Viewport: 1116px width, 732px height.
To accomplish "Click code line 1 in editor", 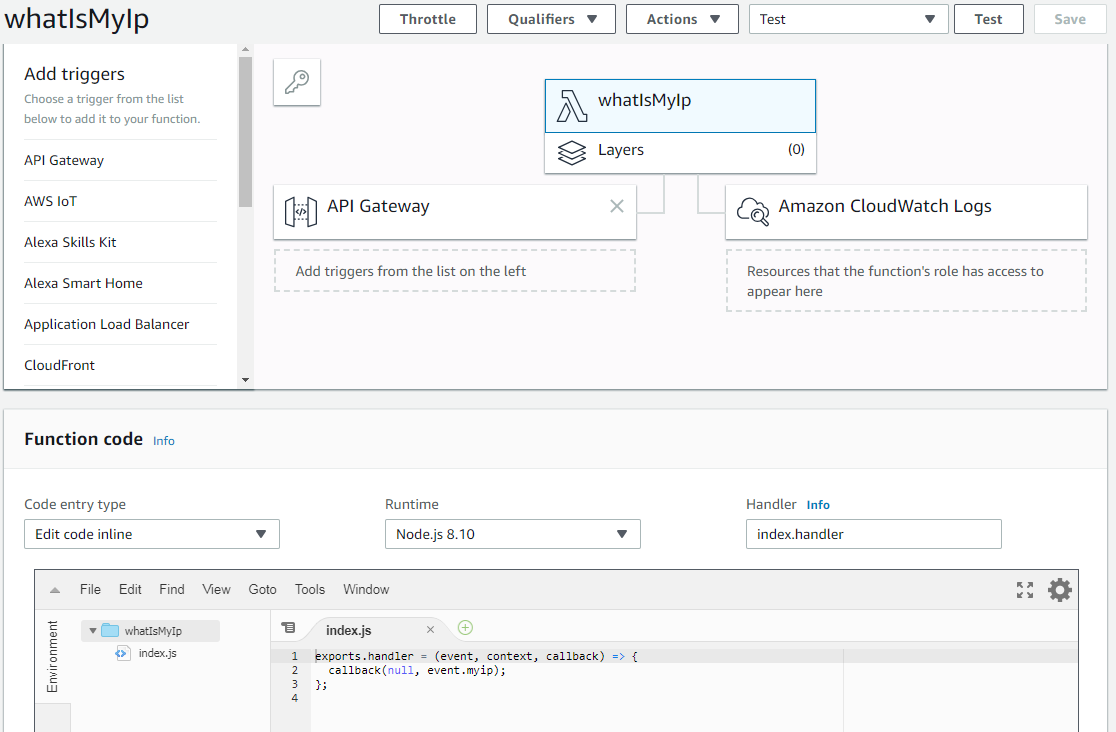I will click(x=476, y=657).
